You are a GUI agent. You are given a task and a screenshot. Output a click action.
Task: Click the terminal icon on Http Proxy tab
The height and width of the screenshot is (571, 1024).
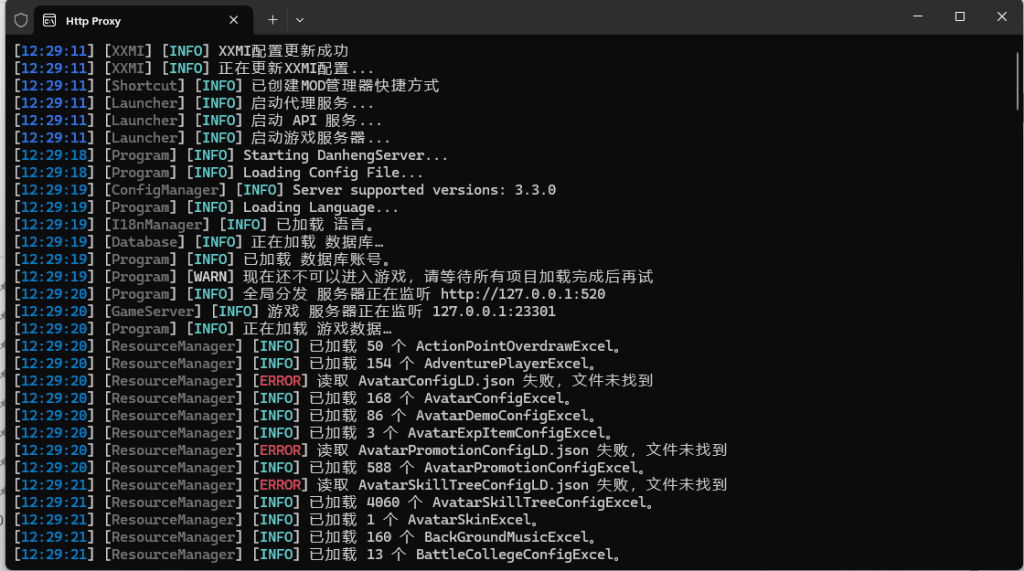point(49,20)
